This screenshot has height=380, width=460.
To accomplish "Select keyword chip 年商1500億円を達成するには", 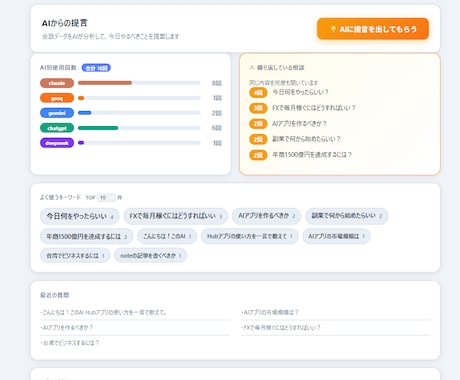I will coord(87,236).
